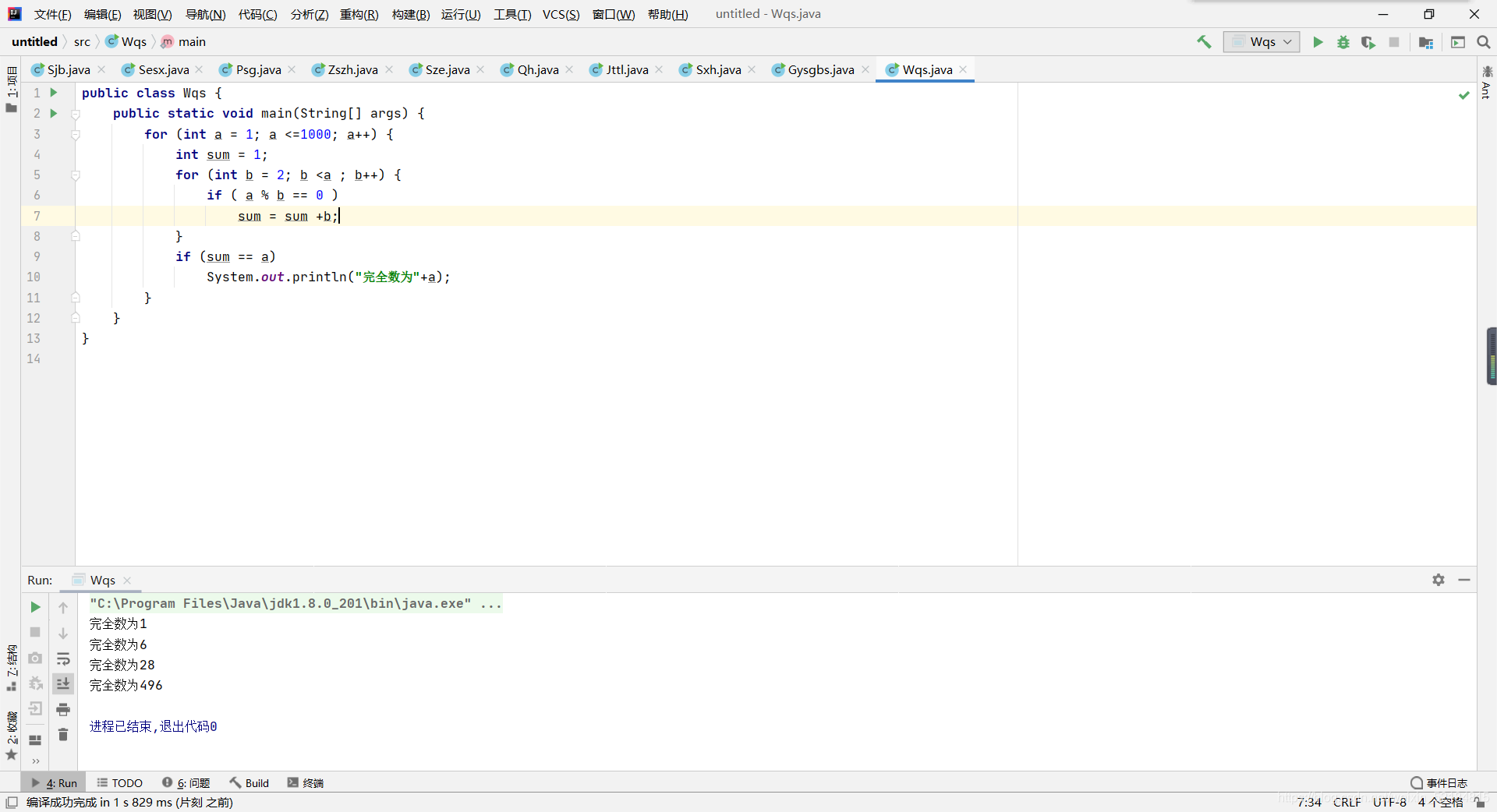Open the VCS(S) menu
This screenshot has height=812, width=1497.
[561, 14]
